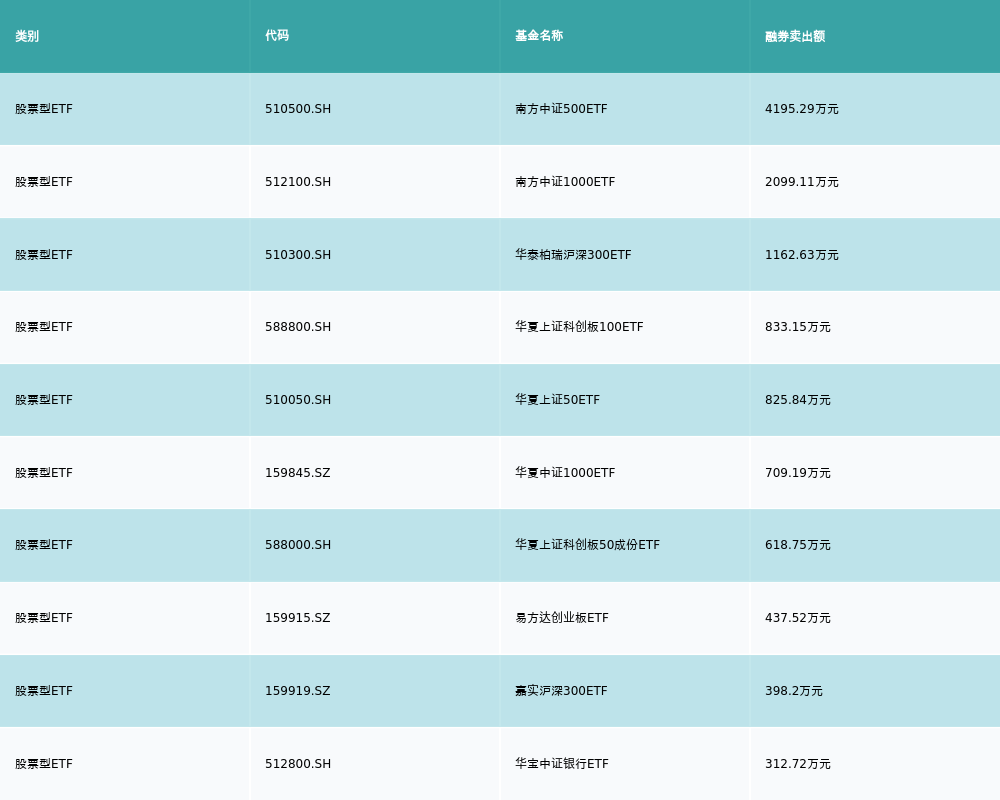1000x800 pixels.
Task: Select value 312.72万元
Action: (798, 764)
